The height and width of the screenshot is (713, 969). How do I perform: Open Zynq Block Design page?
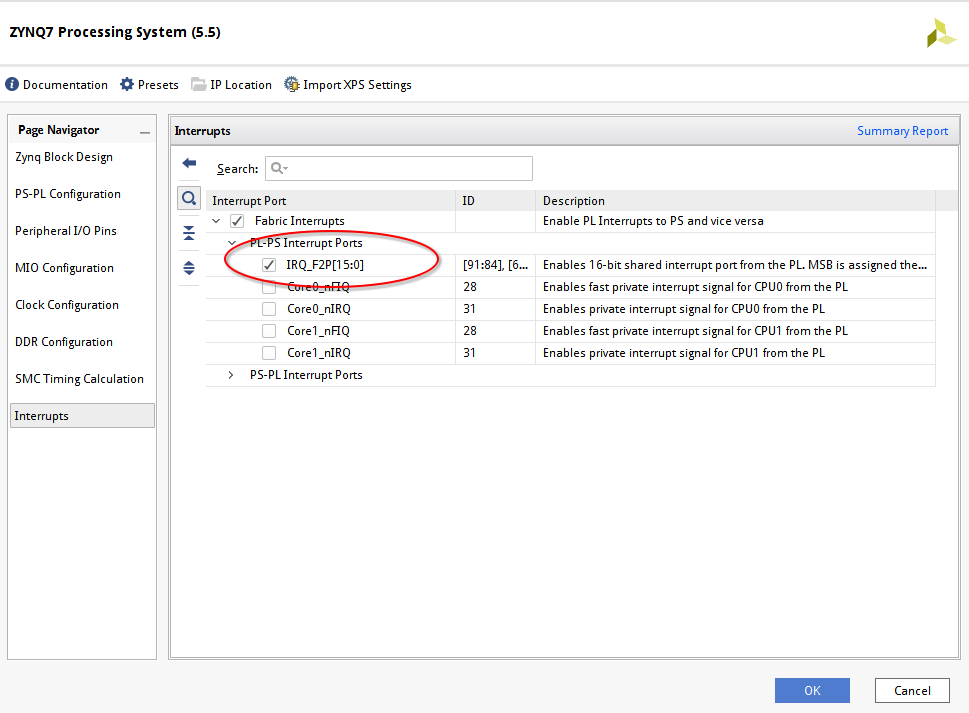coord(64,157)
